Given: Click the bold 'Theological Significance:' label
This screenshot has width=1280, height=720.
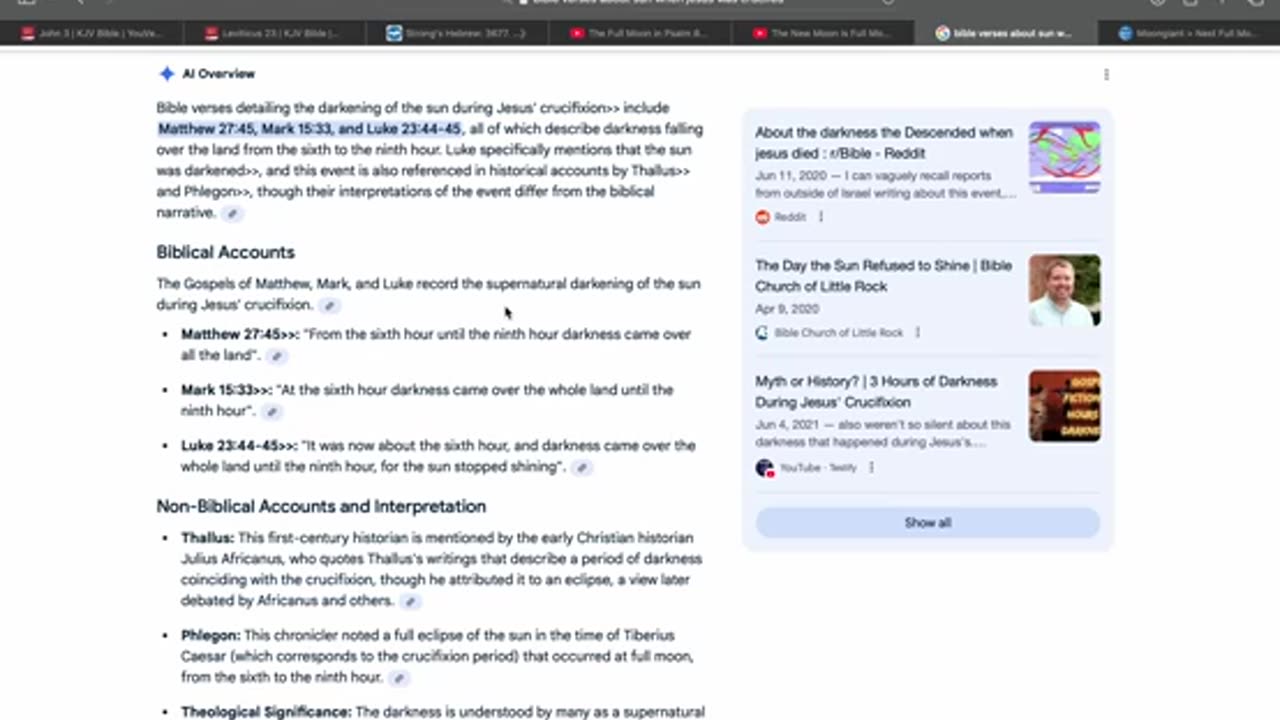Looking at the screenshot, I should (x=266, y=712).
